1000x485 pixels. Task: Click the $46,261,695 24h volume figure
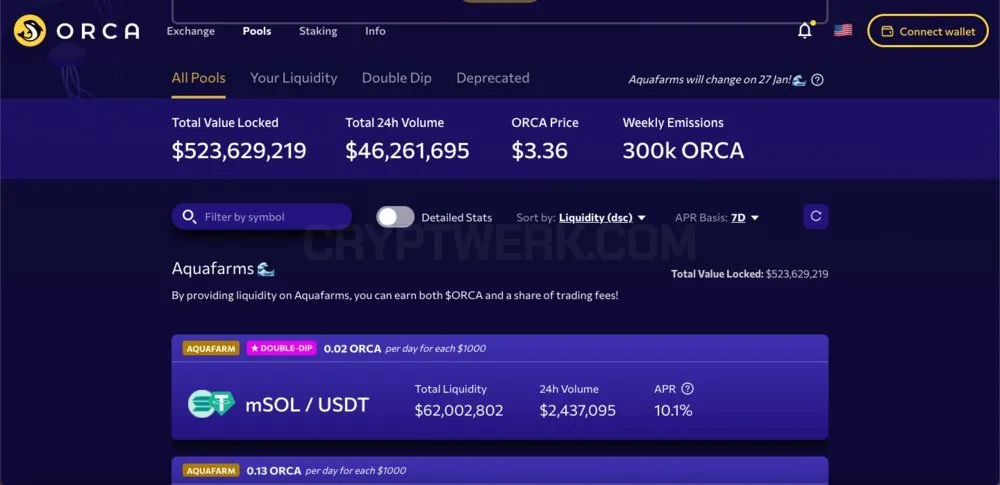click(x=408, y=151)
